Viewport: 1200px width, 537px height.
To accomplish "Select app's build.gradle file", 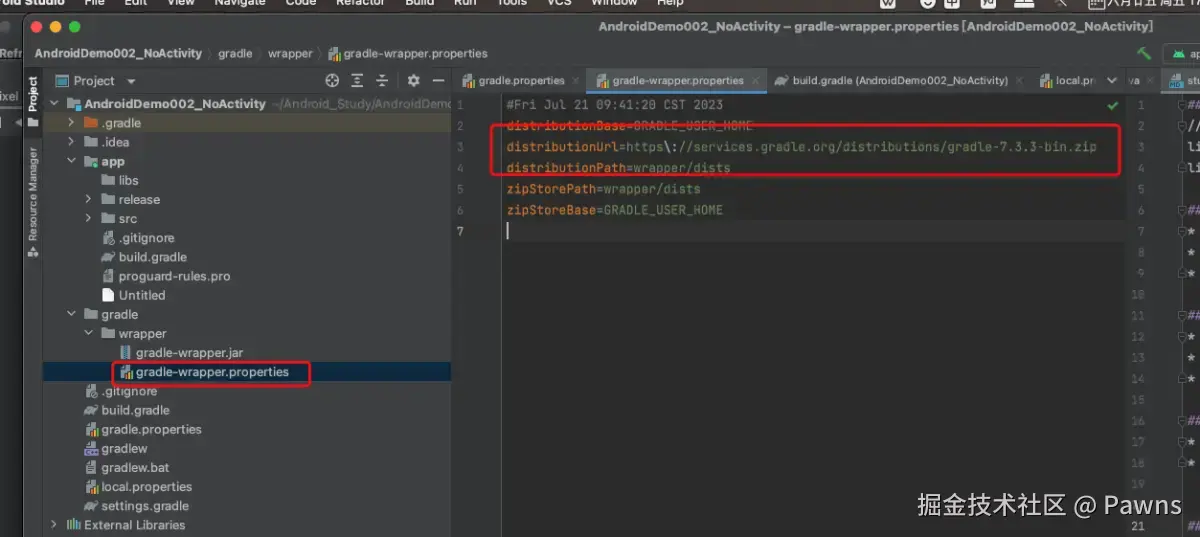I will pos(146,257).
